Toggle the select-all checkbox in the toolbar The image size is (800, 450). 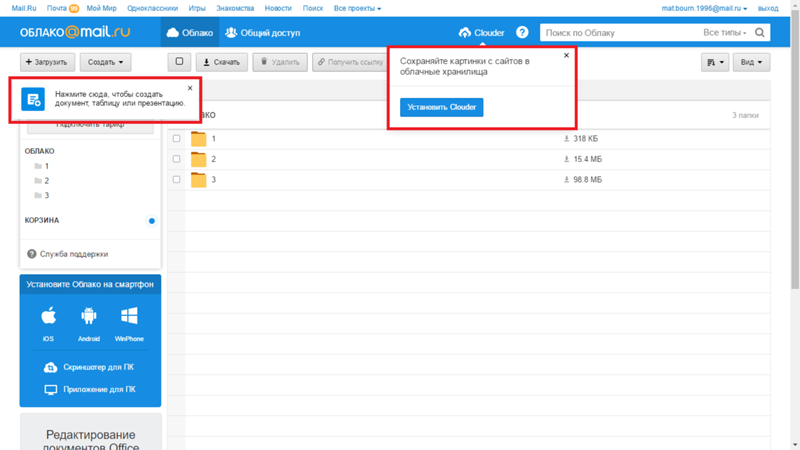[x=180, y=62]
